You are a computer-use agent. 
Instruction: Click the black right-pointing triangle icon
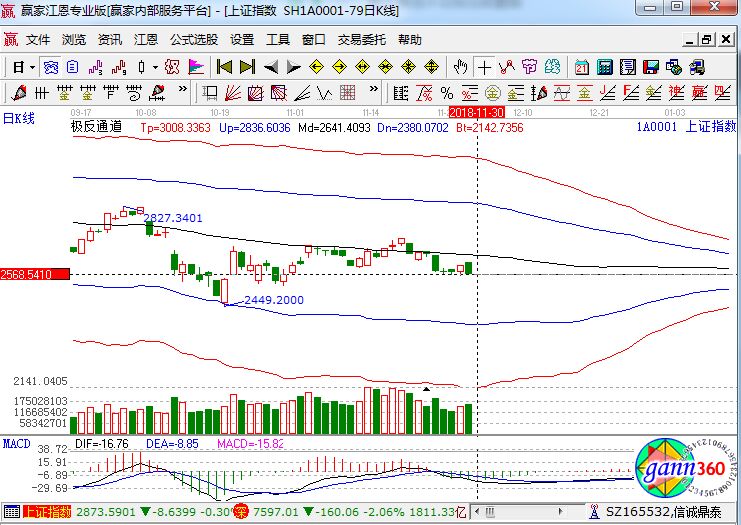[x=293, y=67]
